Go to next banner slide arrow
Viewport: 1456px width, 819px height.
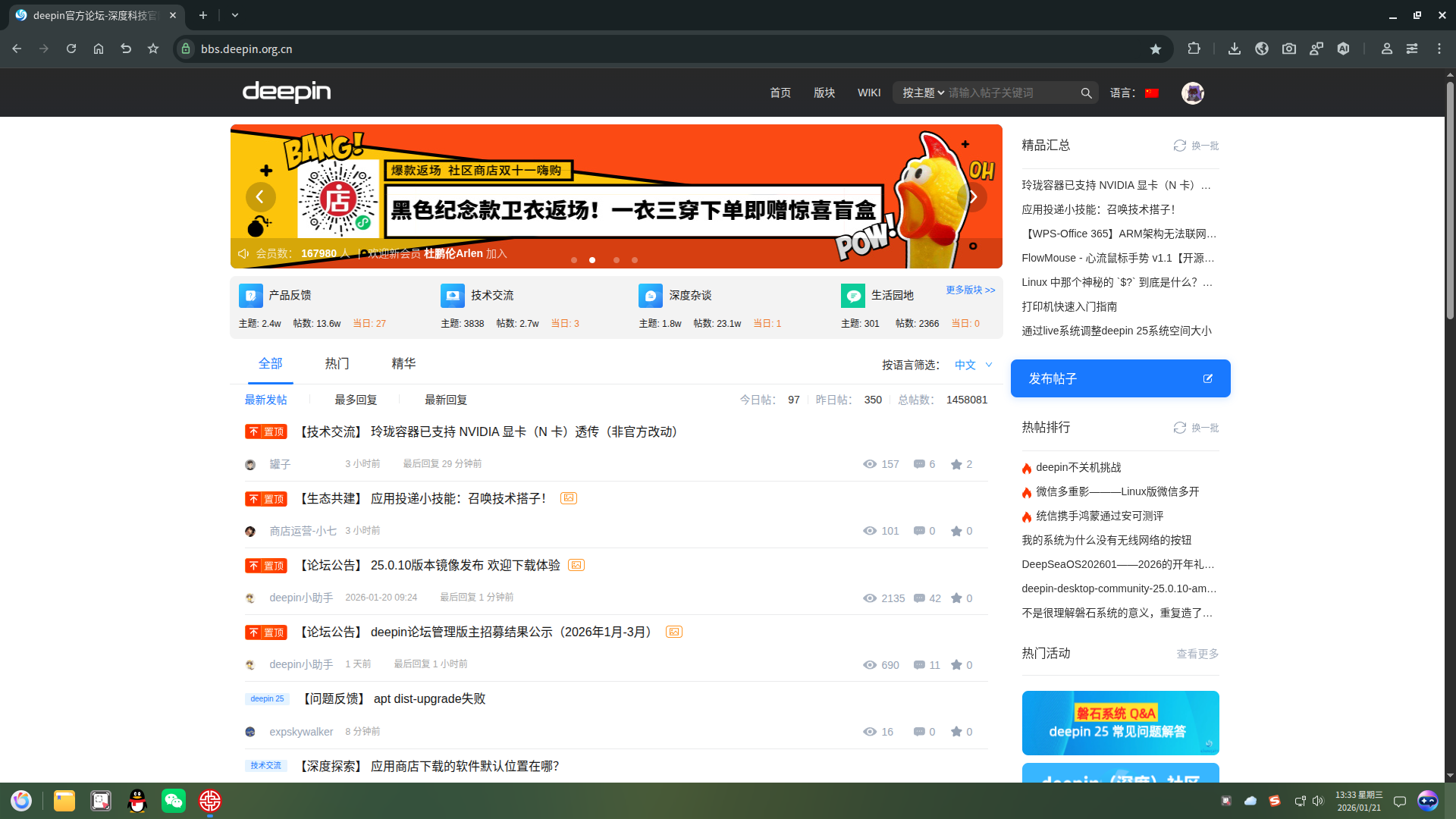(973, 198)
